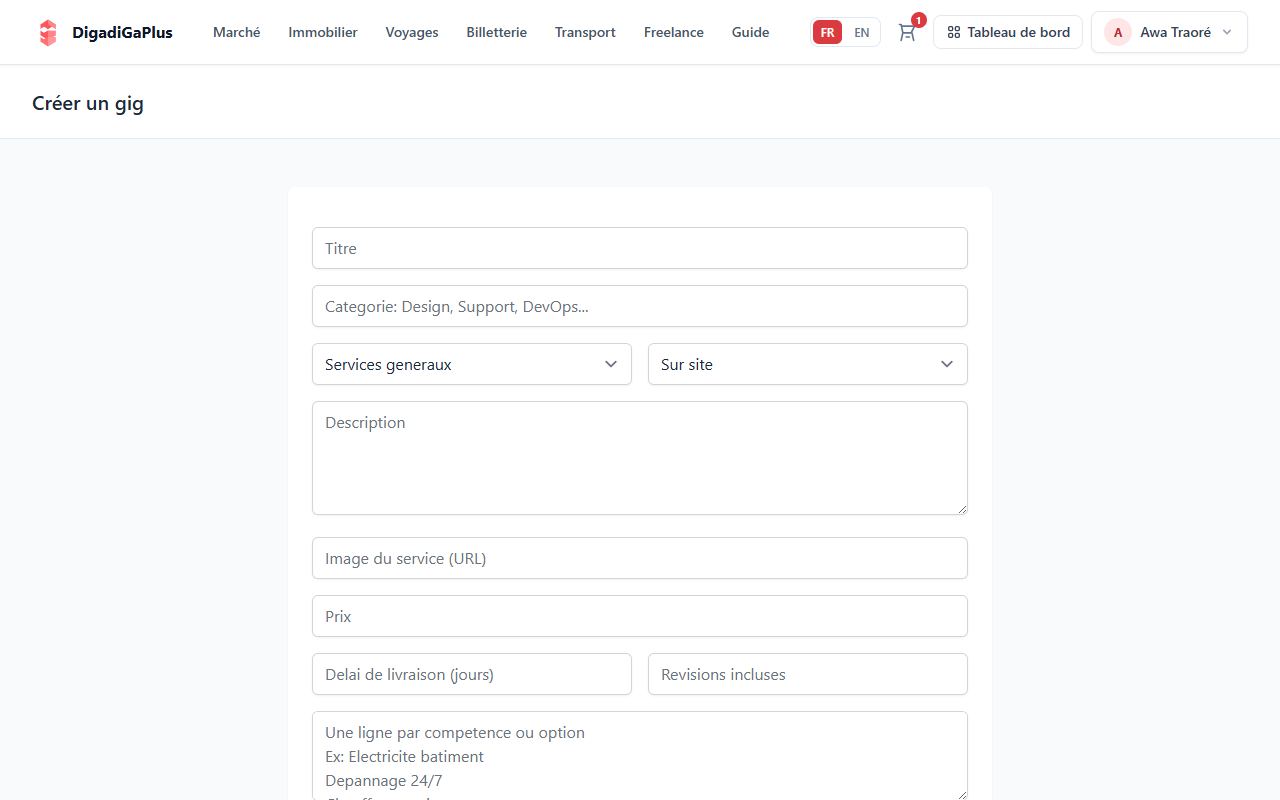Focus the Titre input field
The height and width of the screenshot is (800, 1280).
coord(640,248)
